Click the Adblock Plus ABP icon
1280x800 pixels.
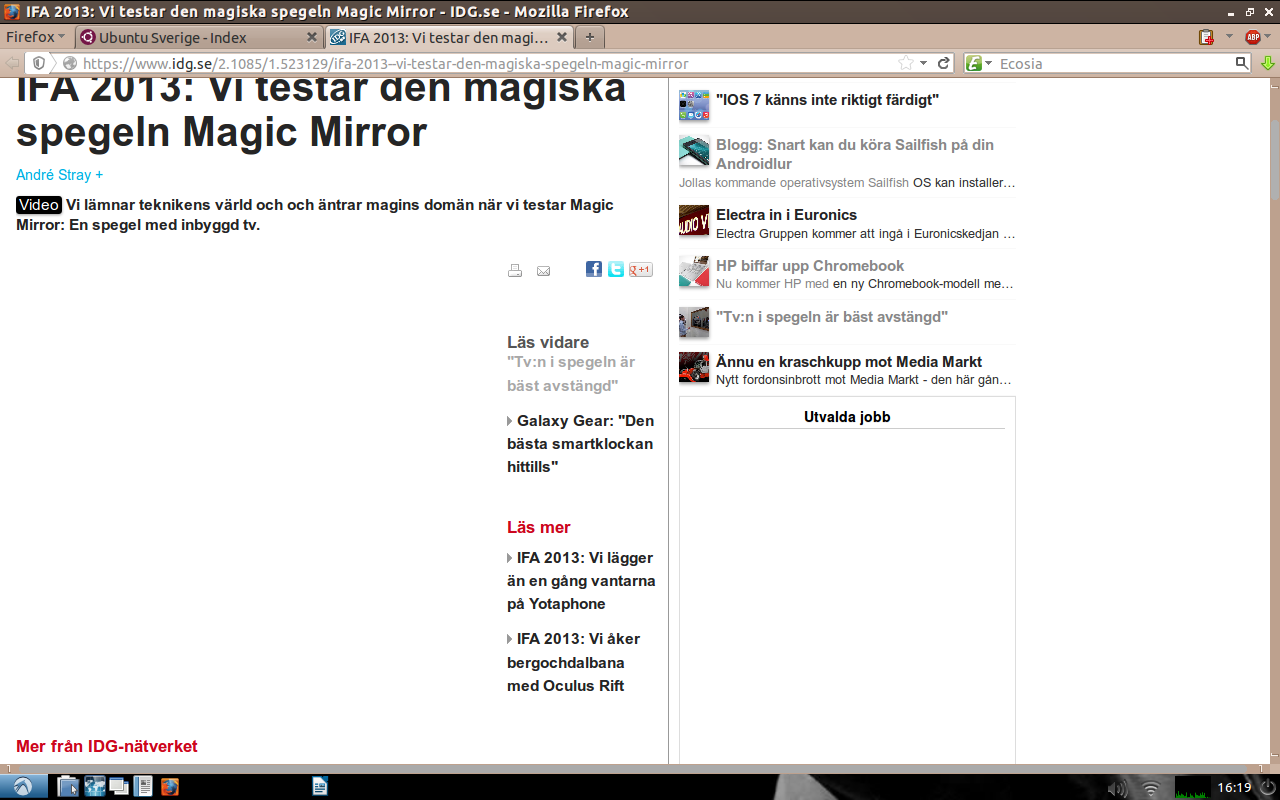[1252, 37]
